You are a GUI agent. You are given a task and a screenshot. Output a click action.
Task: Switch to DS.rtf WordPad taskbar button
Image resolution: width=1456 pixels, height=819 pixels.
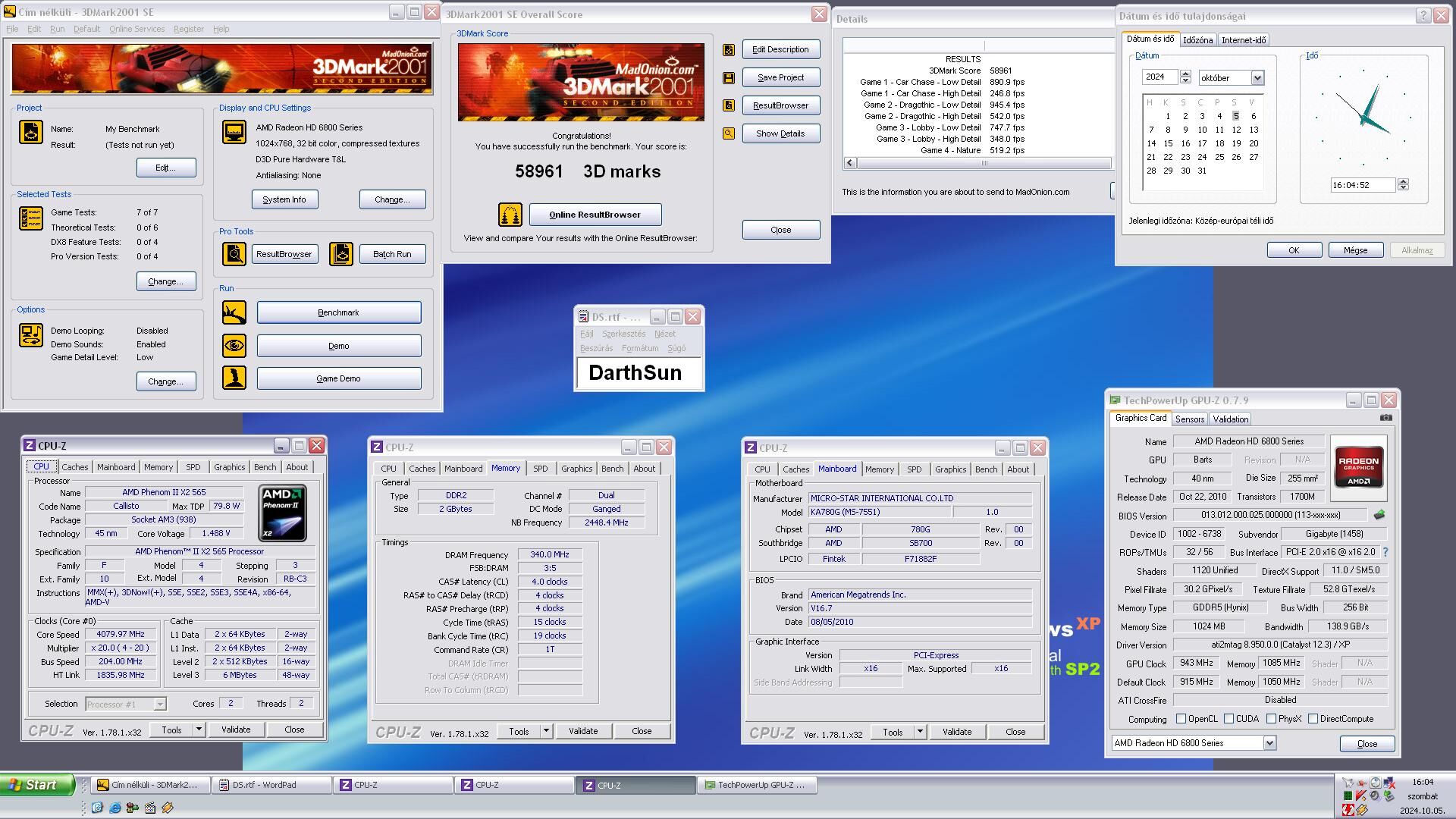coord(271,786)
